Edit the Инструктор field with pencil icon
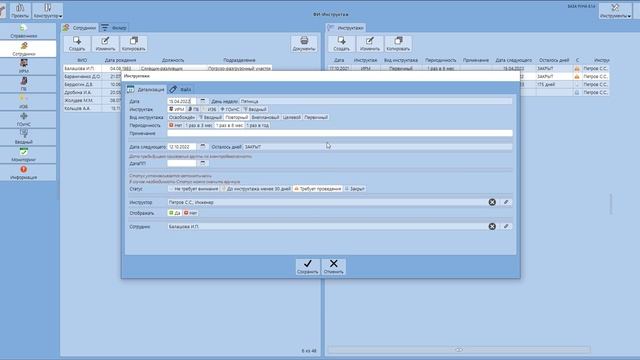 506,202
